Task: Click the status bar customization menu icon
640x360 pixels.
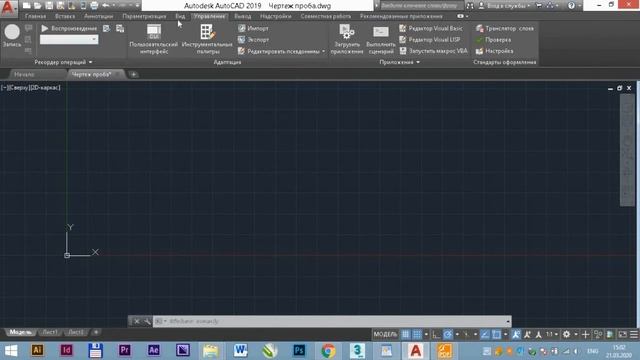Action: [634, 334]
